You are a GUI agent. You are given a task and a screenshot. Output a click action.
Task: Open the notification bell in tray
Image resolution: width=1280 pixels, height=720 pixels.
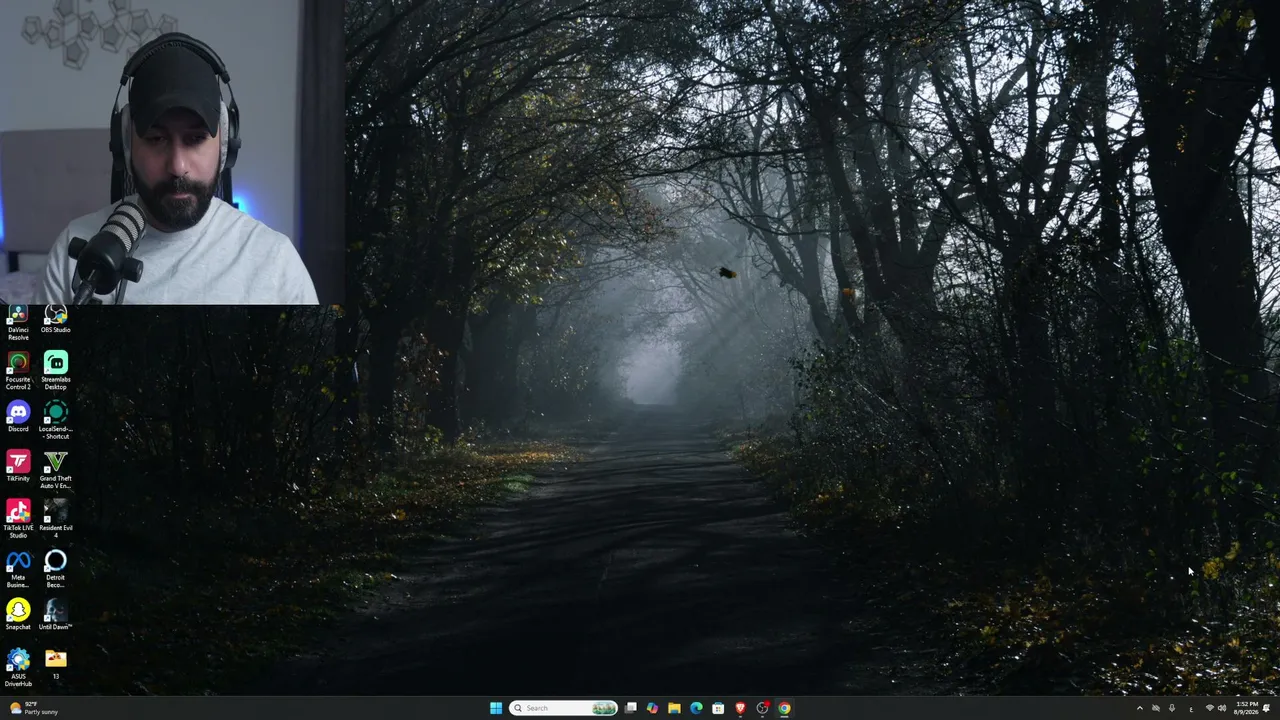pos(1267,708)
